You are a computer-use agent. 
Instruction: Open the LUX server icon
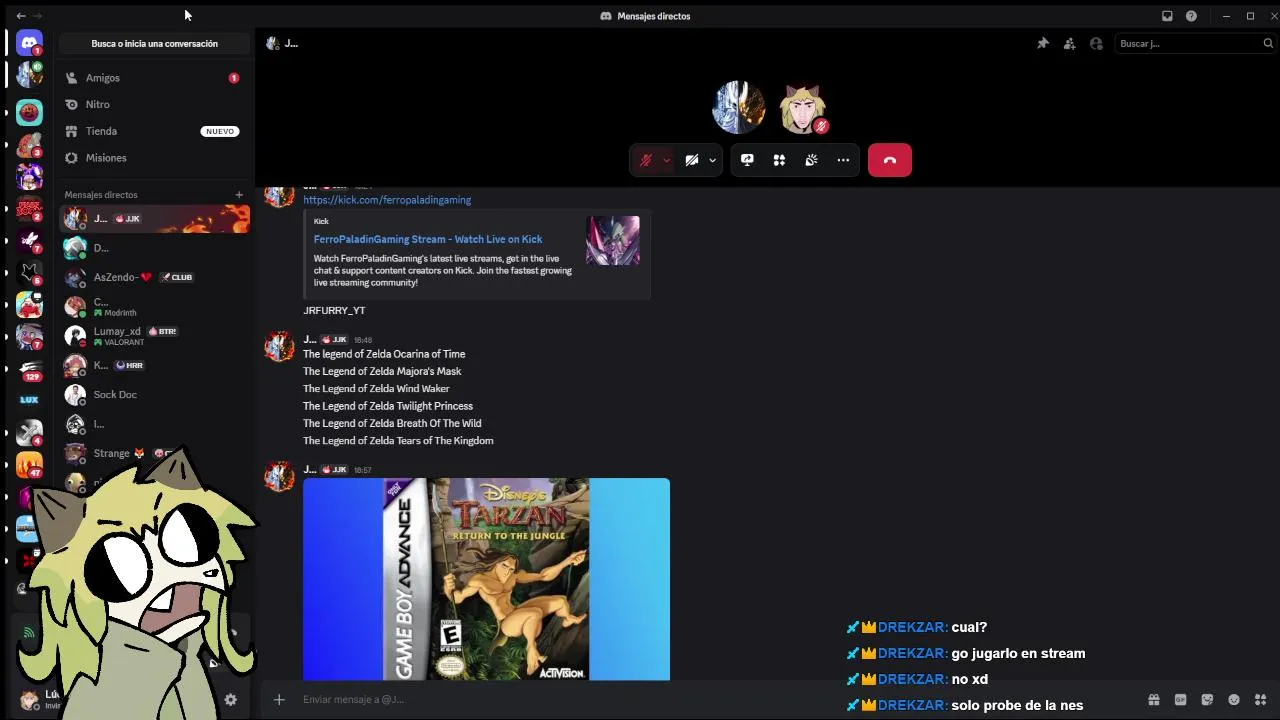tap(29, 400)
